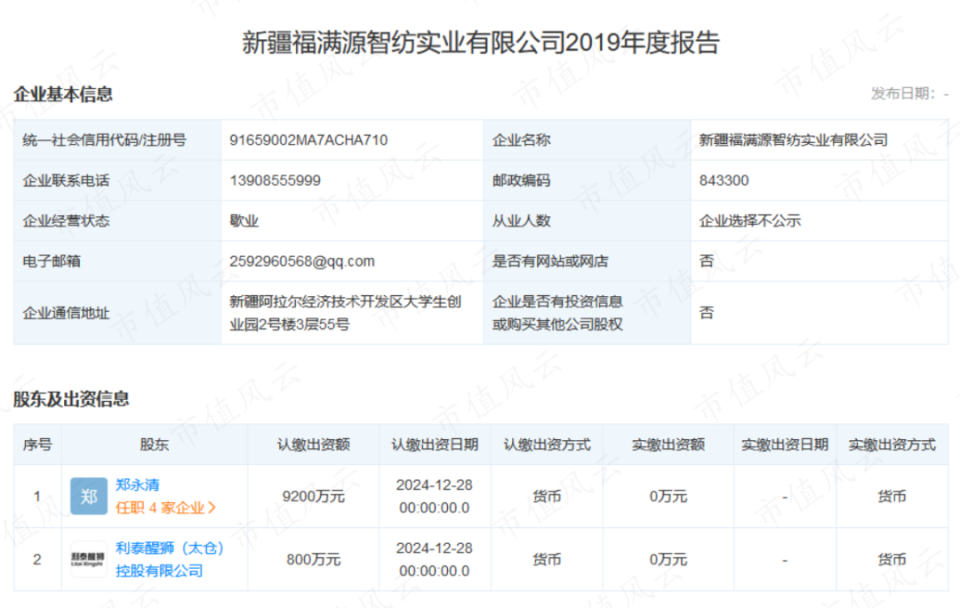The image size is (960, 608).
Task: Select shareholder 郑永清's blue avatar badge
Action: (x=89, y=496)
